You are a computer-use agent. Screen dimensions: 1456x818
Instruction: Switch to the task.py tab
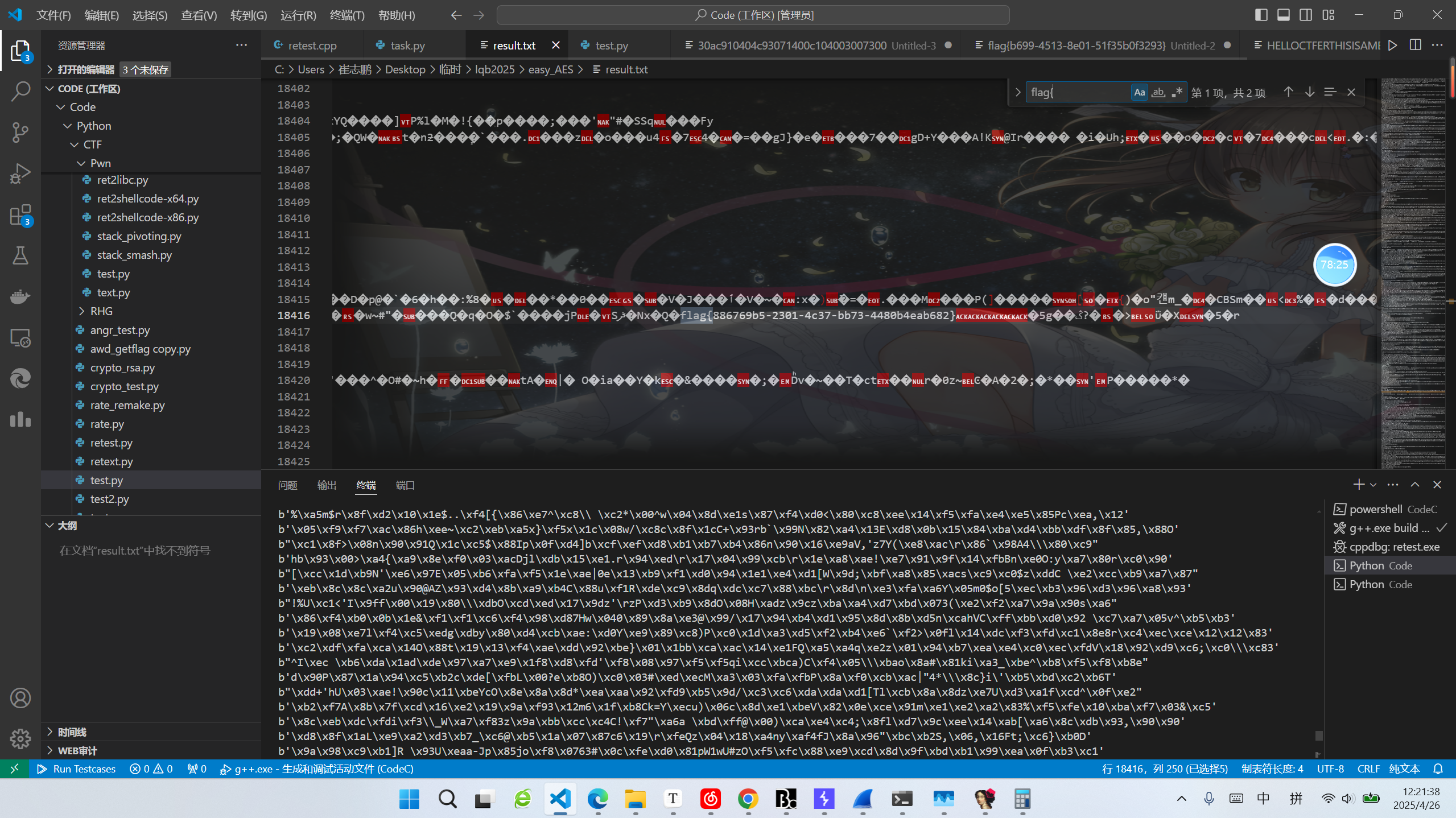point(407,46)
